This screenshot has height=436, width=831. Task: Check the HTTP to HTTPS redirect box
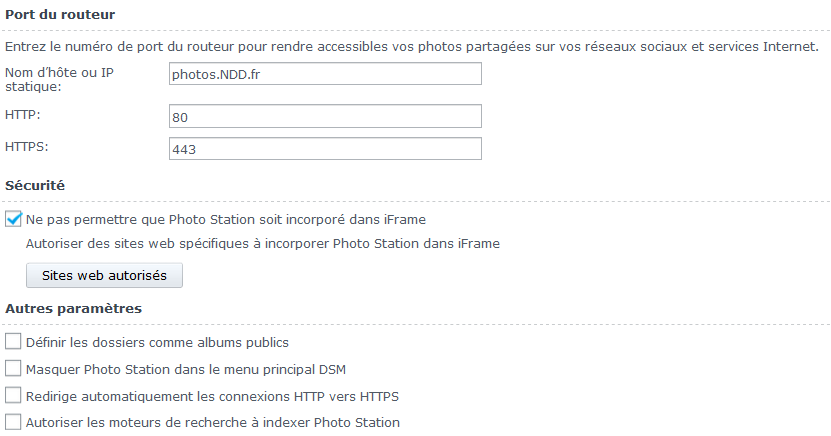tap(14, 395)
